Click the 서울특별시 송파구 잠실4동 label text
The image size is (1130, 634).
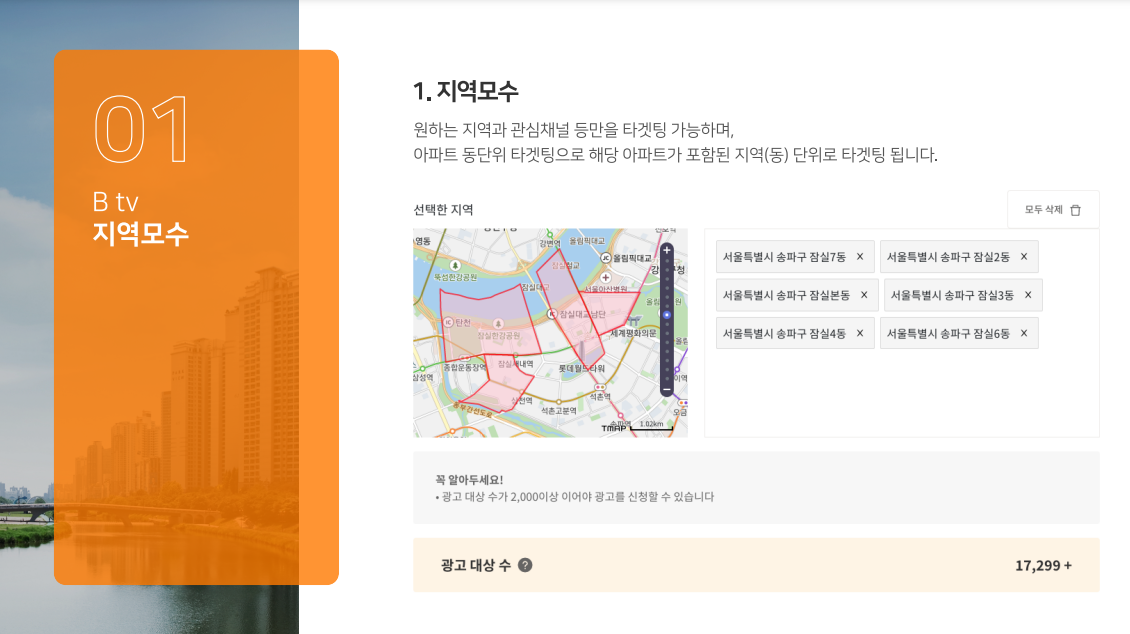[784, 333]
